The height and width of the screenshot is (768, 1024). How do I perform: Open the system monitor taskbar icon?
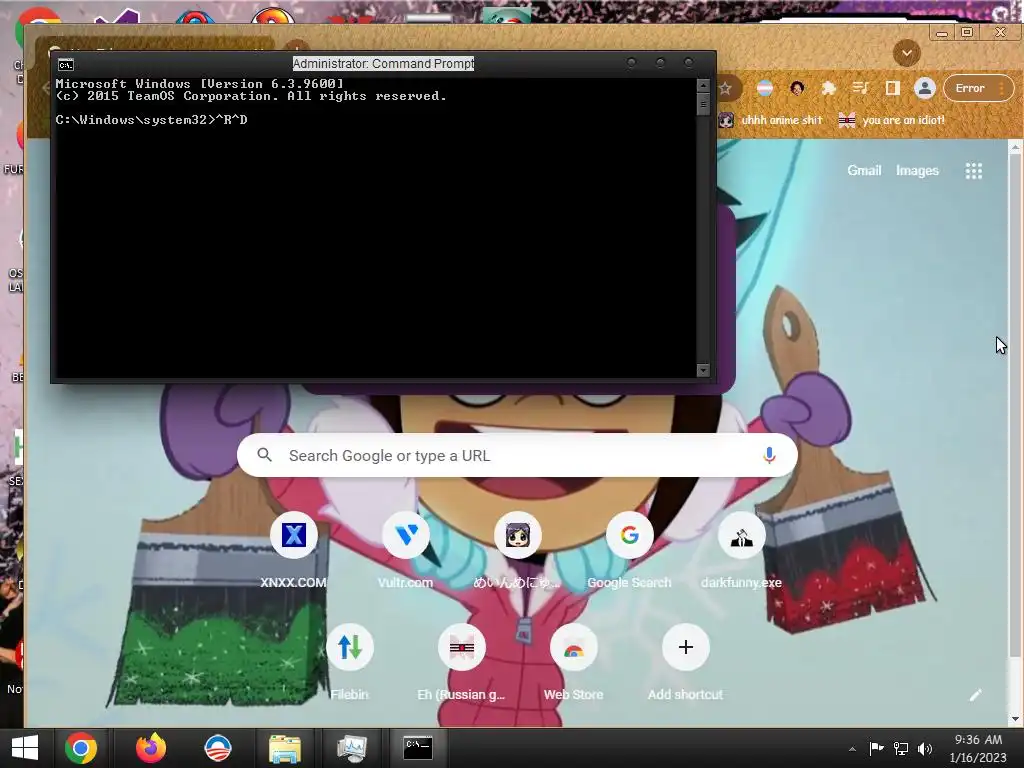click(x=351, y=748)
